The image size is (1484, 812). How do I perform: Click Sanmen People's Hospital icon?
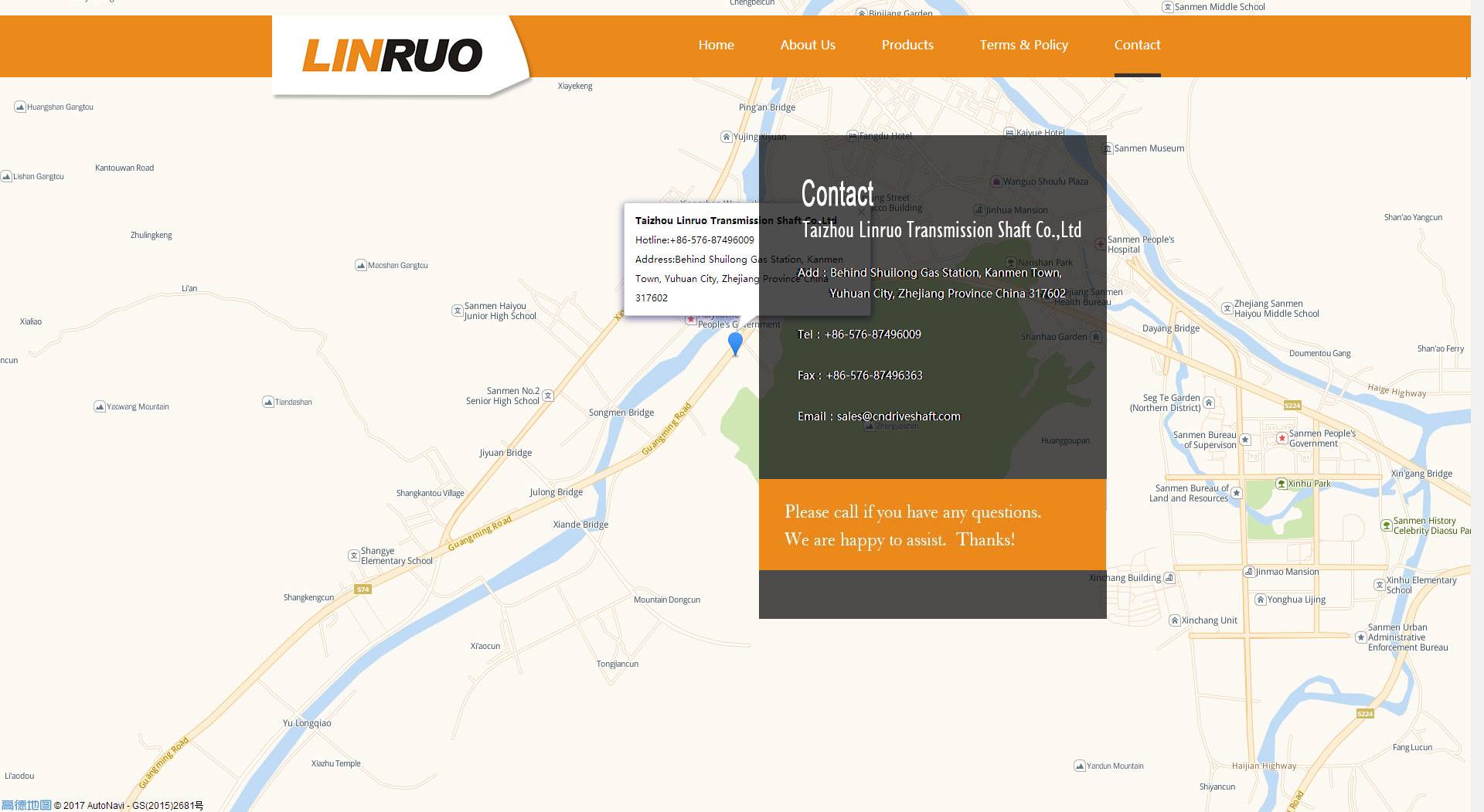tap(1100, 244)
